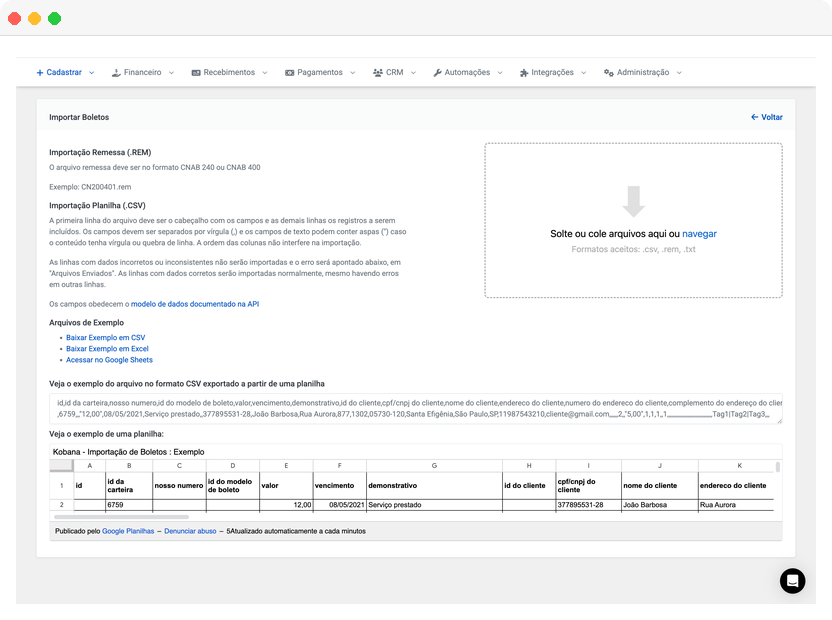Open Acessar no Google Sheets link
Image resolution: width=832 pixels, height=620 pixels.
coord(109,360)
